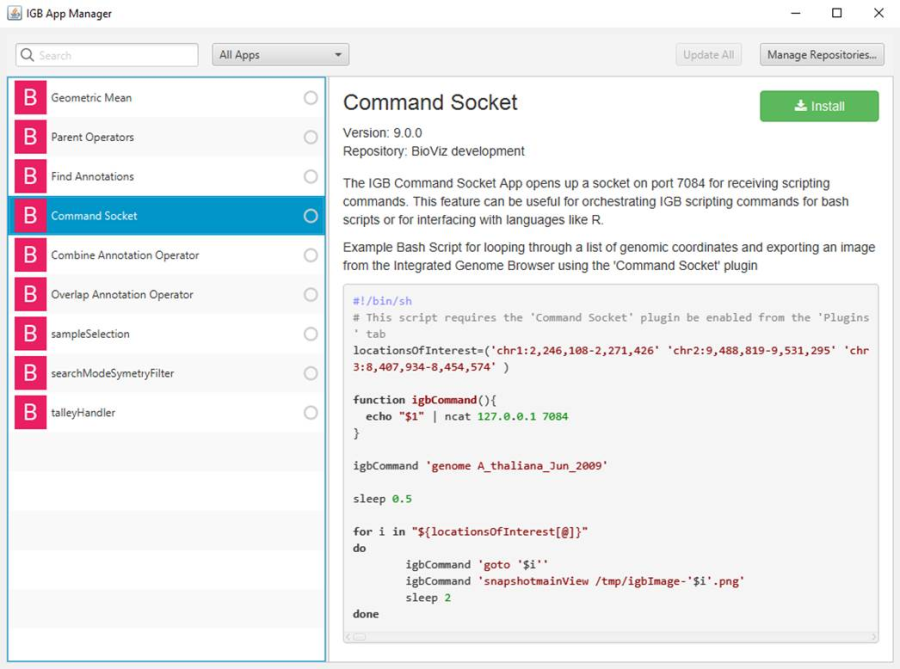Toggle status circle for Parent Operators
This screenshot has height=669, width=900.
tap(311, 137)
